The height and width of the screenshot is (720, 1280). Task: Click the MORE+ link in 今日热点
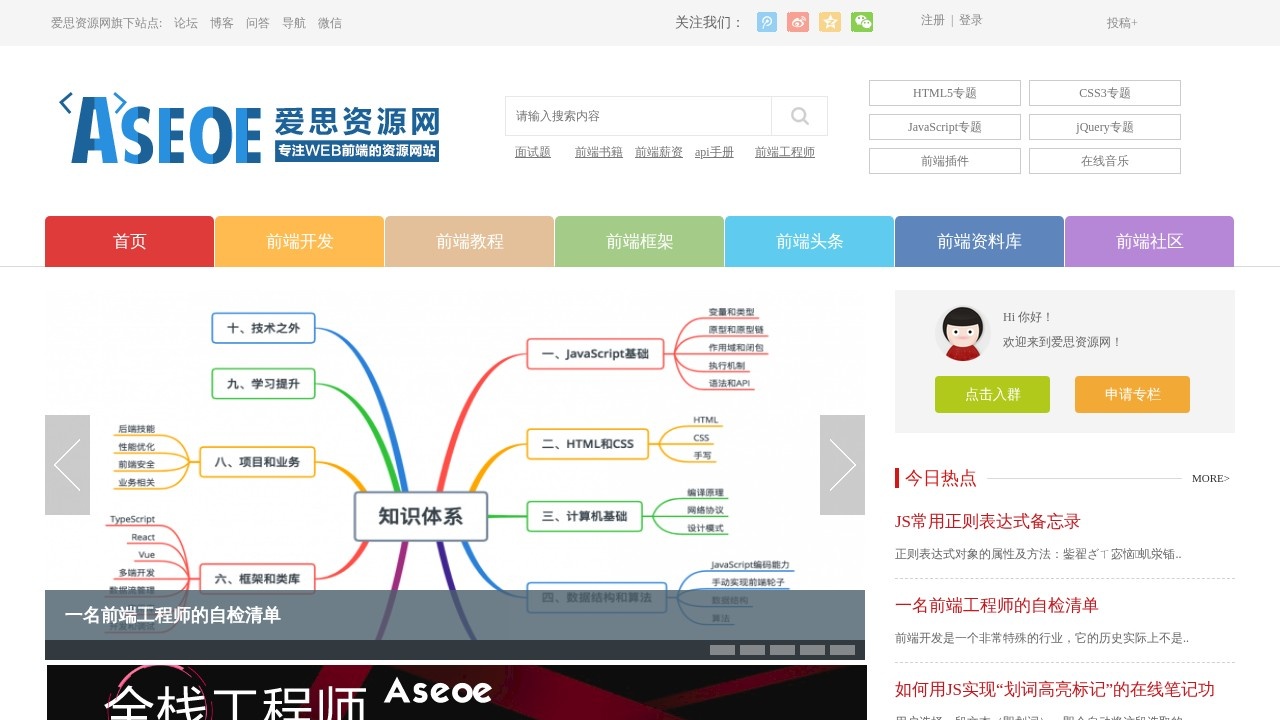tap(1210, 478)
